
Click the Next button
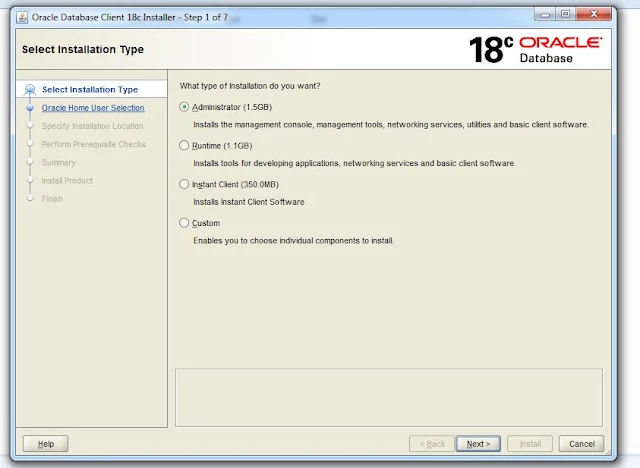coord(478,444)
